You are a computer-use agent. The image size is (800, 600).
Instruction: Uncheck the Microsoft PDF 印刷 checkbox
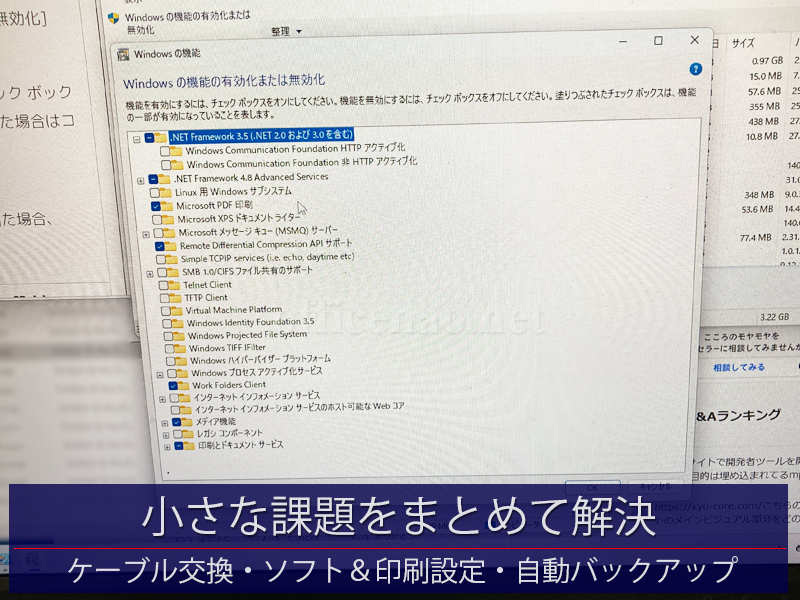coord(155,205)
